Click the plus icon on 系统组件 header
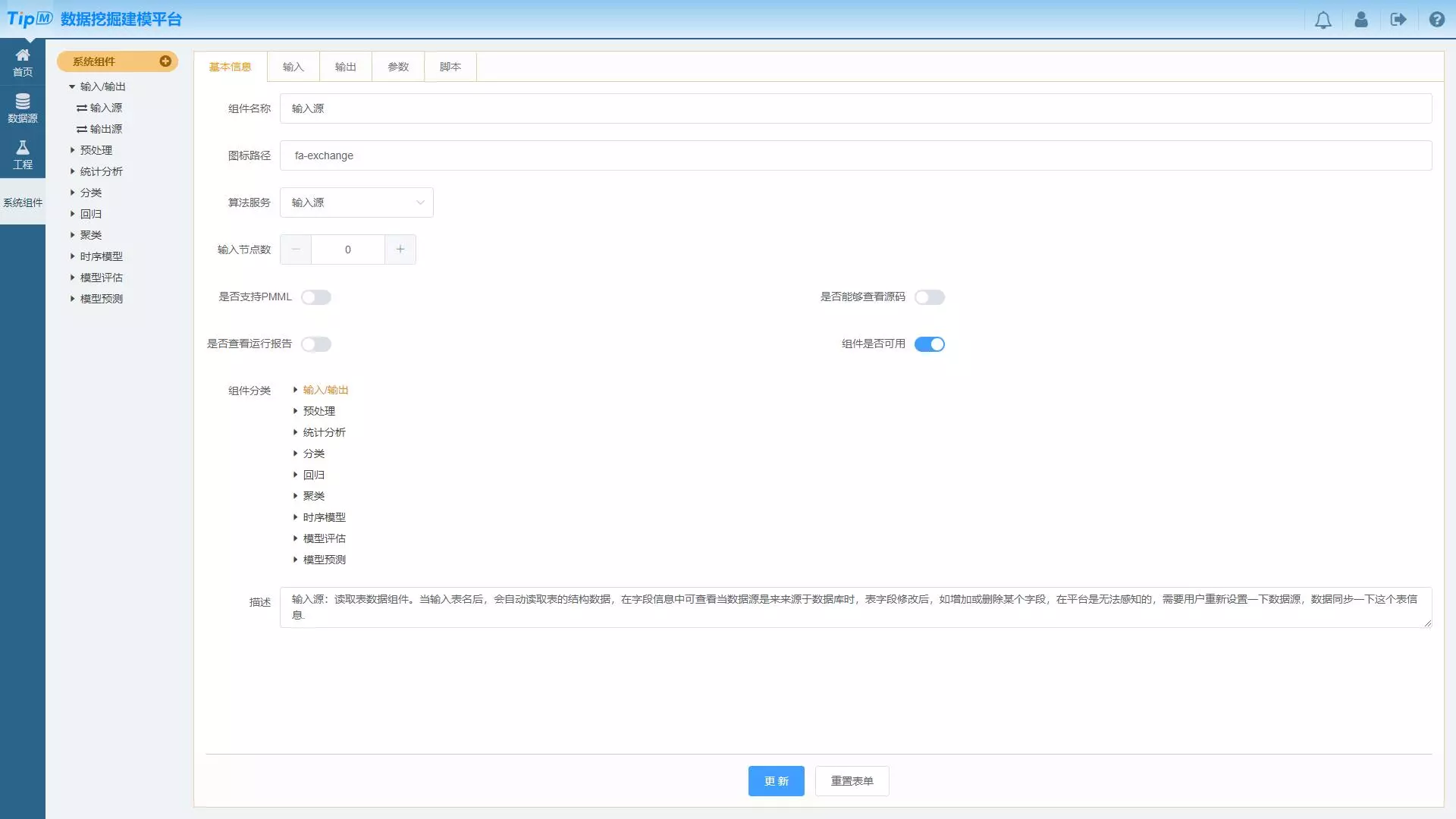Viewport: 1456px width, 819px height. coord(165,61)
